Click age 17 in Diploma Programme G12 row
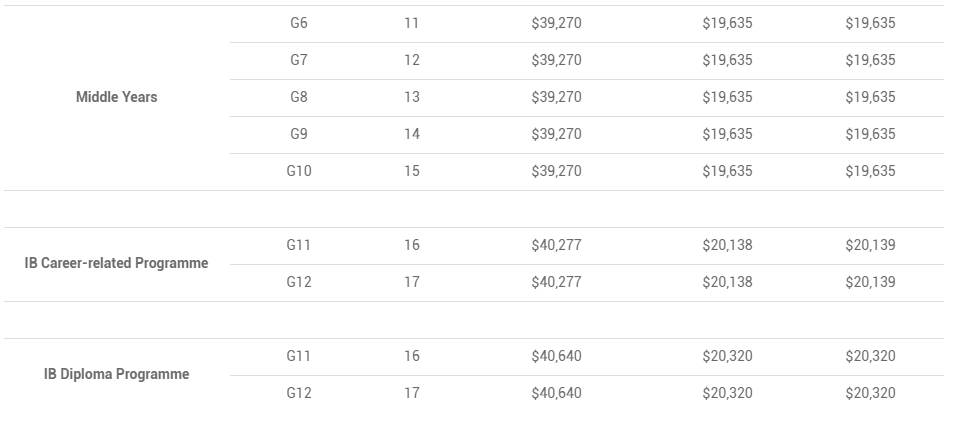The height and width of the screenshot is (422, 958). (x=411, y=393)
